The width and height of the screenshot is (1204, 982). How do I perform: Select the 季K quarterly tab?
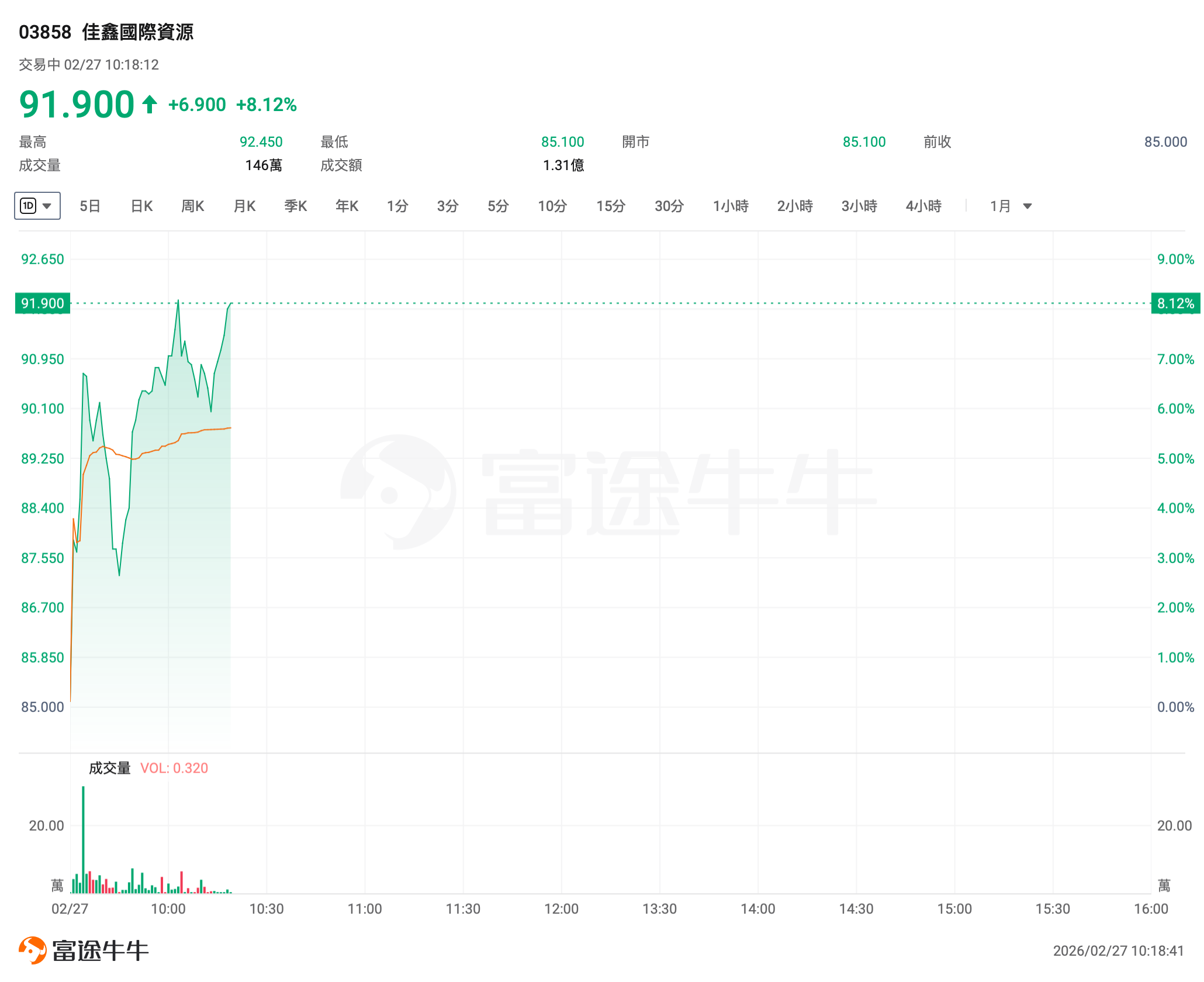tap(296, 206)
